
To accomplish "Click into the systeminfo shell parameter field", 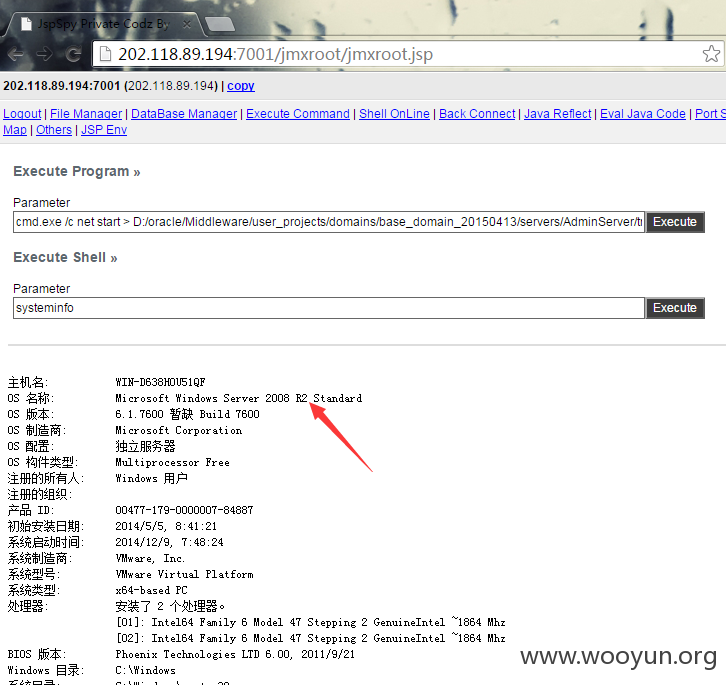I will (x=329, y=308).
